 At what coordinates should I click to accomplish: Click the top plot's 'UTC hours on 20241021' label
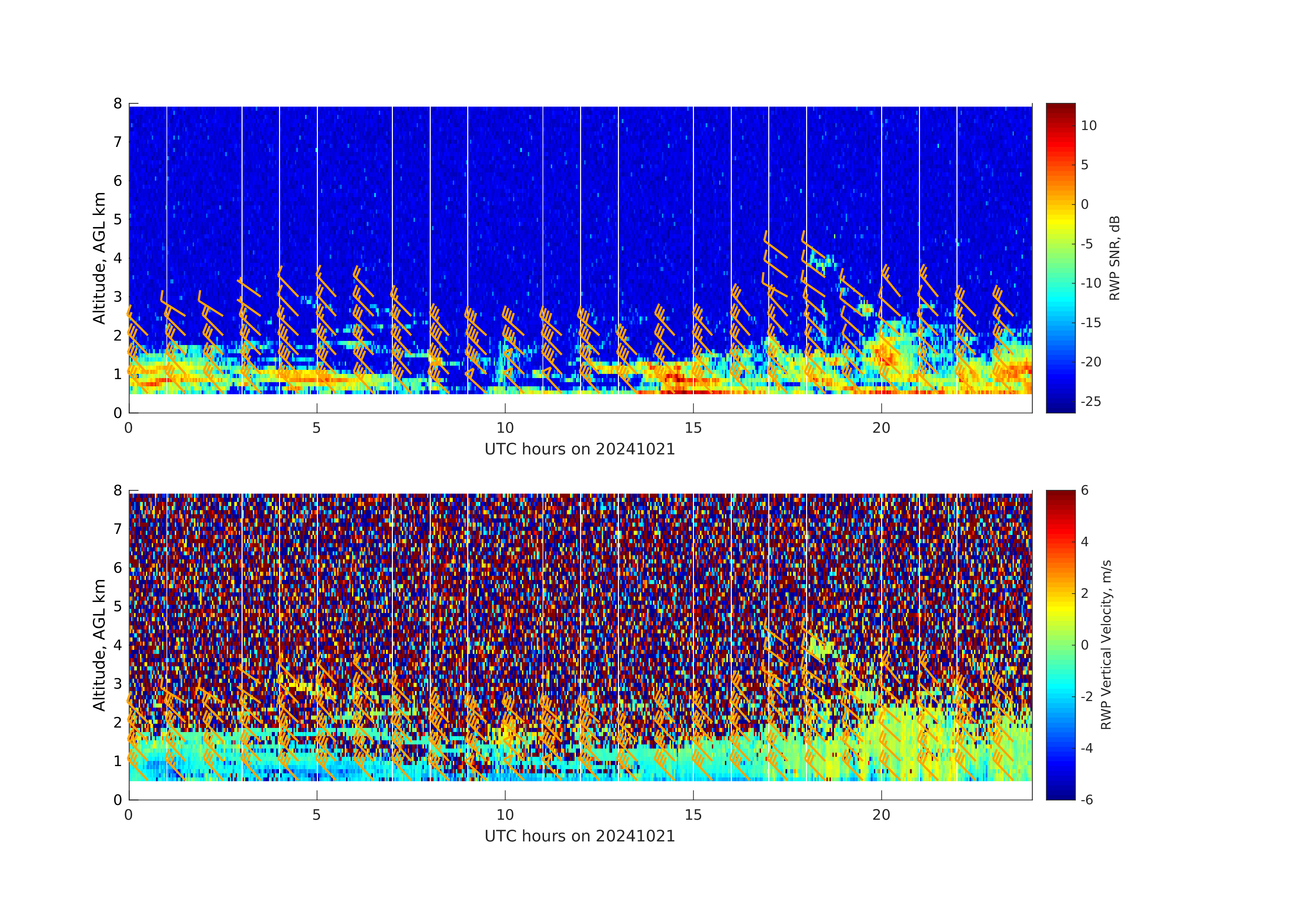(580, 450)
